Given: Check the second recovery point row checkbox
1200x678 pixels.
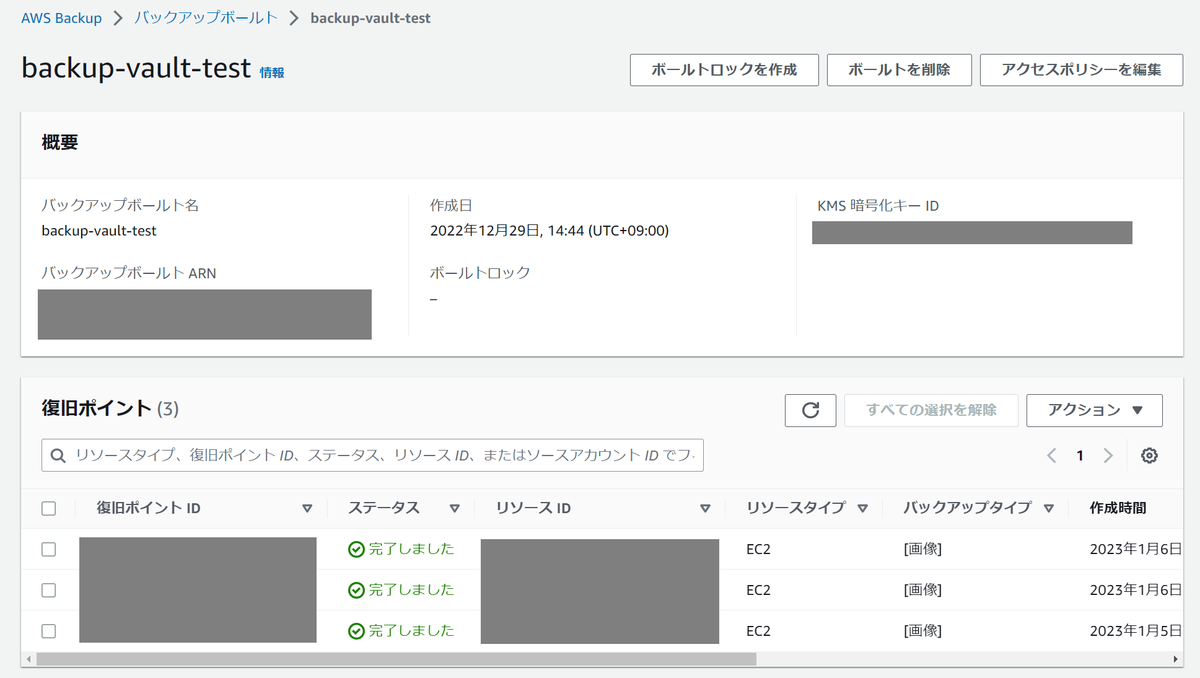Looking at the screenshot, I should 49,590.
